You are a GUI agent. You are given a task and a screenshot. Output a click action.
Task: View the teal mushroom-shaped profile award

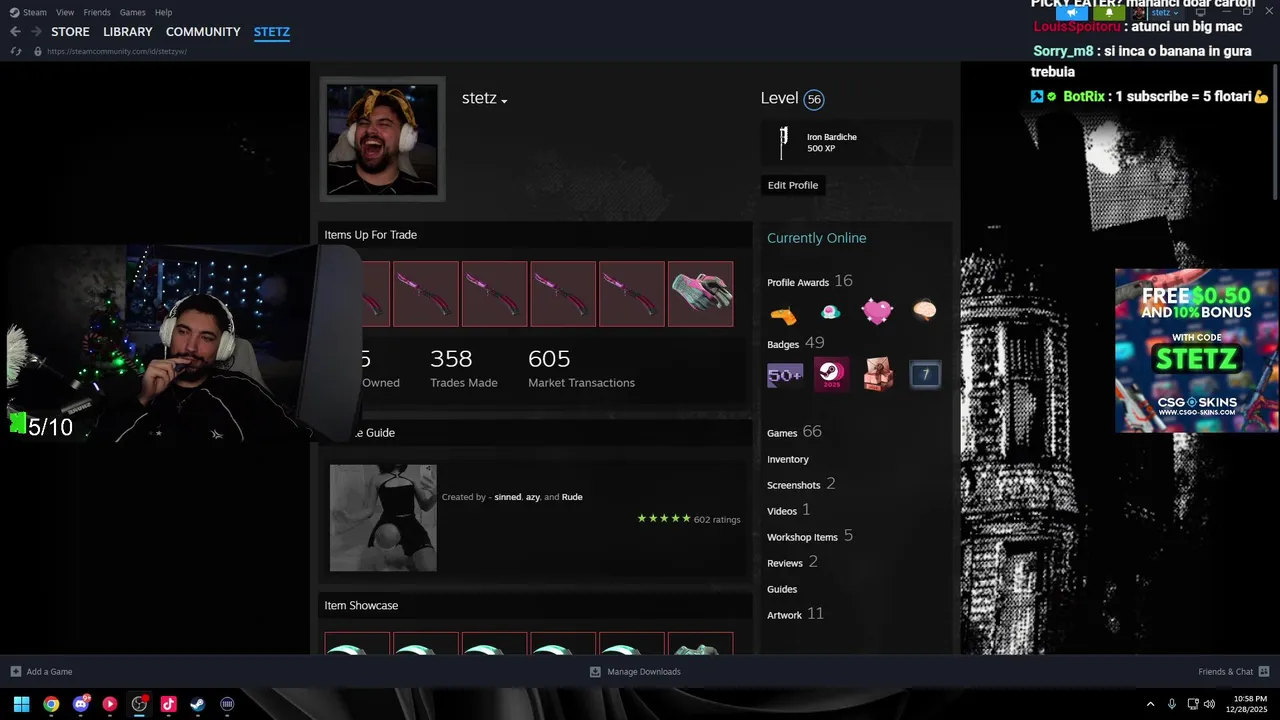click(x=830, y=312)
